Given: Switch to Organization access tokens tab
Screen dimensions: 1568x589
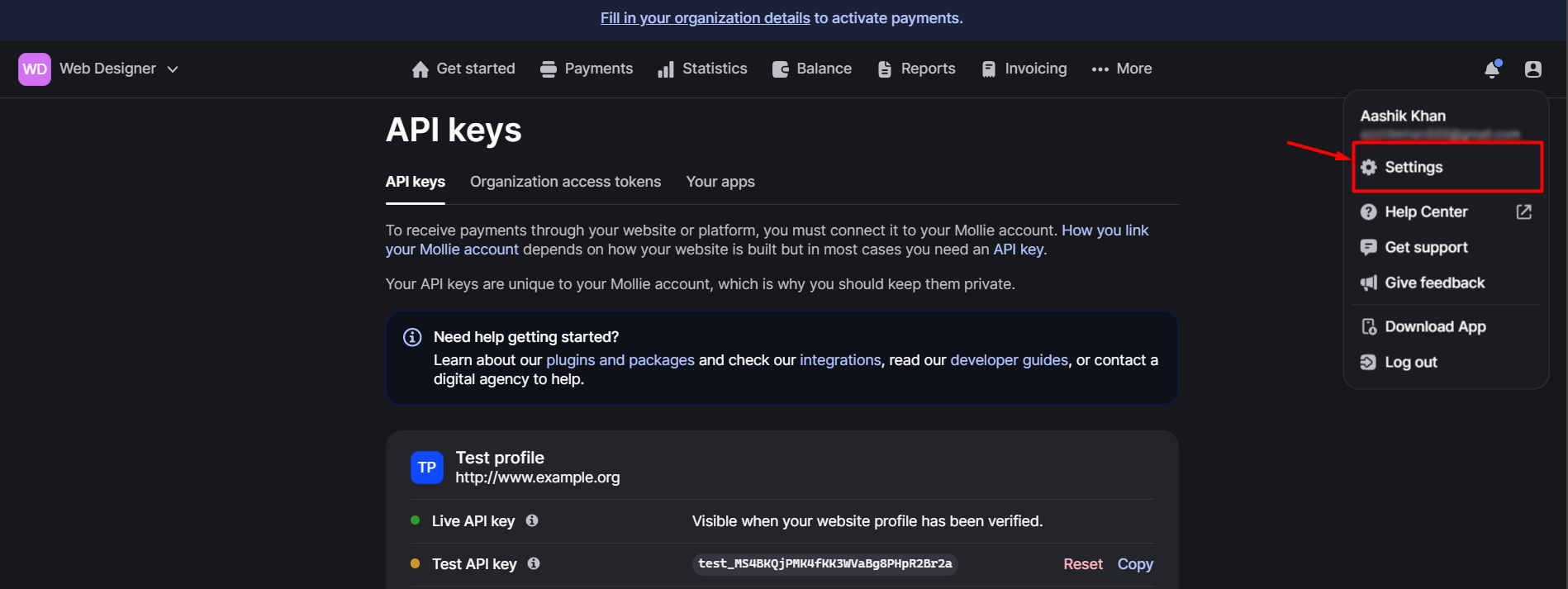Looking at the screenshot, I should [565, 182].
